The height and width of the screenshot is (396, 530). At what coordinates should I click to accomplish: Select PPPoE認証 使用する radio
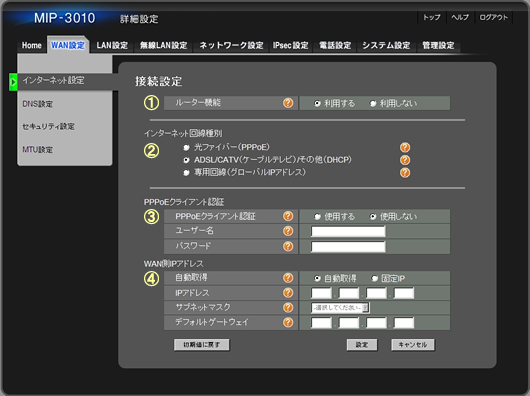coord(317,217)
